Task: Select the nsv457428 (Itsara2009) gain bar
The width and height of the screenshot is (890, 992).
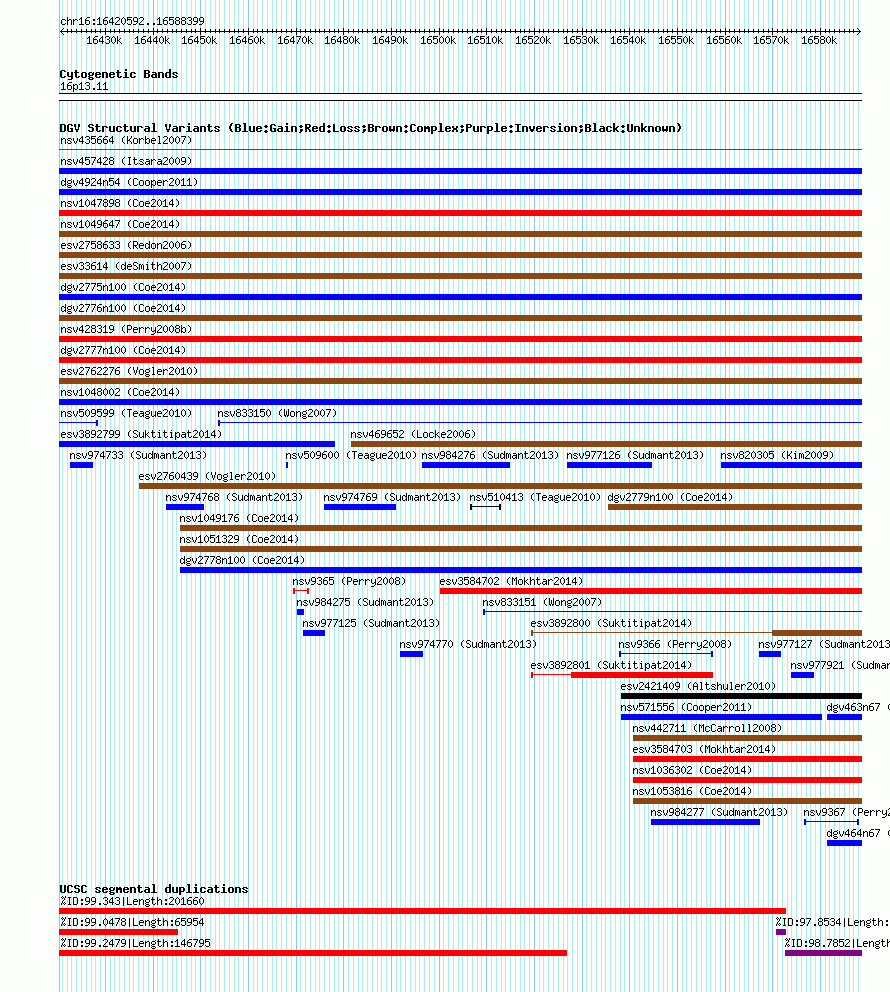Action: (x=460, y=171)
